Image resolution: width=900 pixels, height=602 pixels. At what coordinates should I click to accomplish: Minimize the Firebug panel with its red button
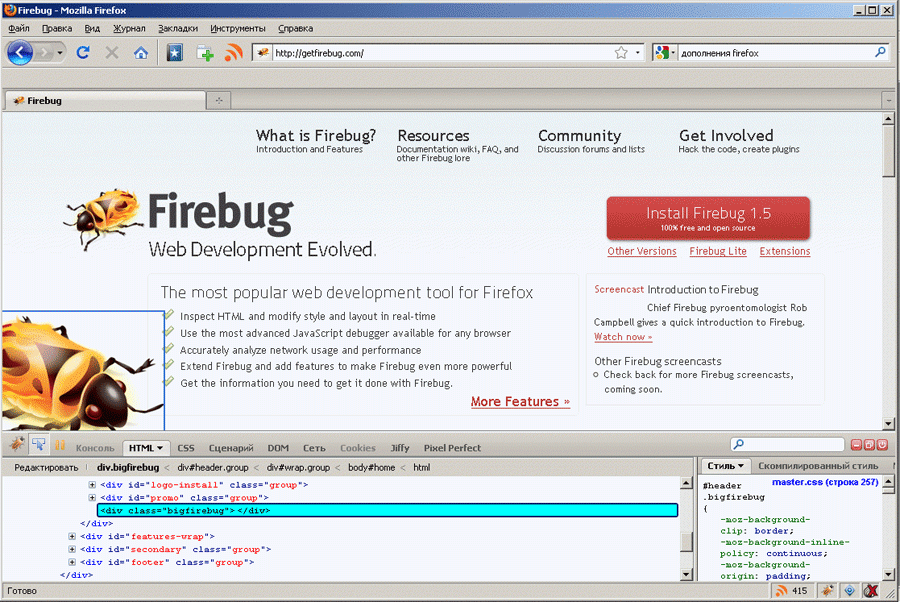[x=856, y=445]
